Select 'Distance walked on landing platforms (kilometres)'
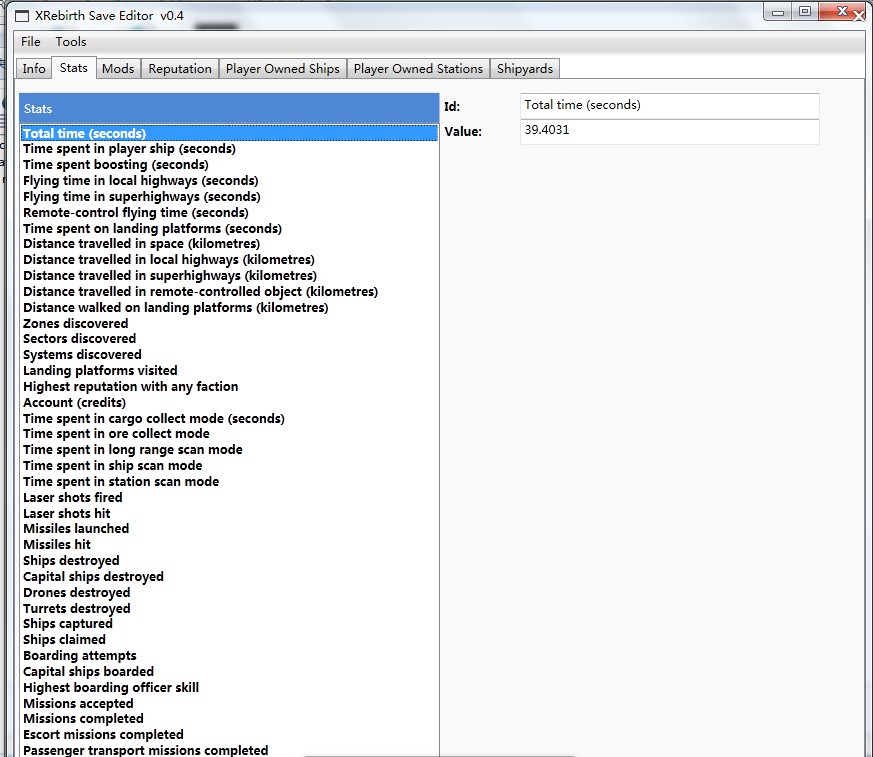 click(x=229, y=308)
